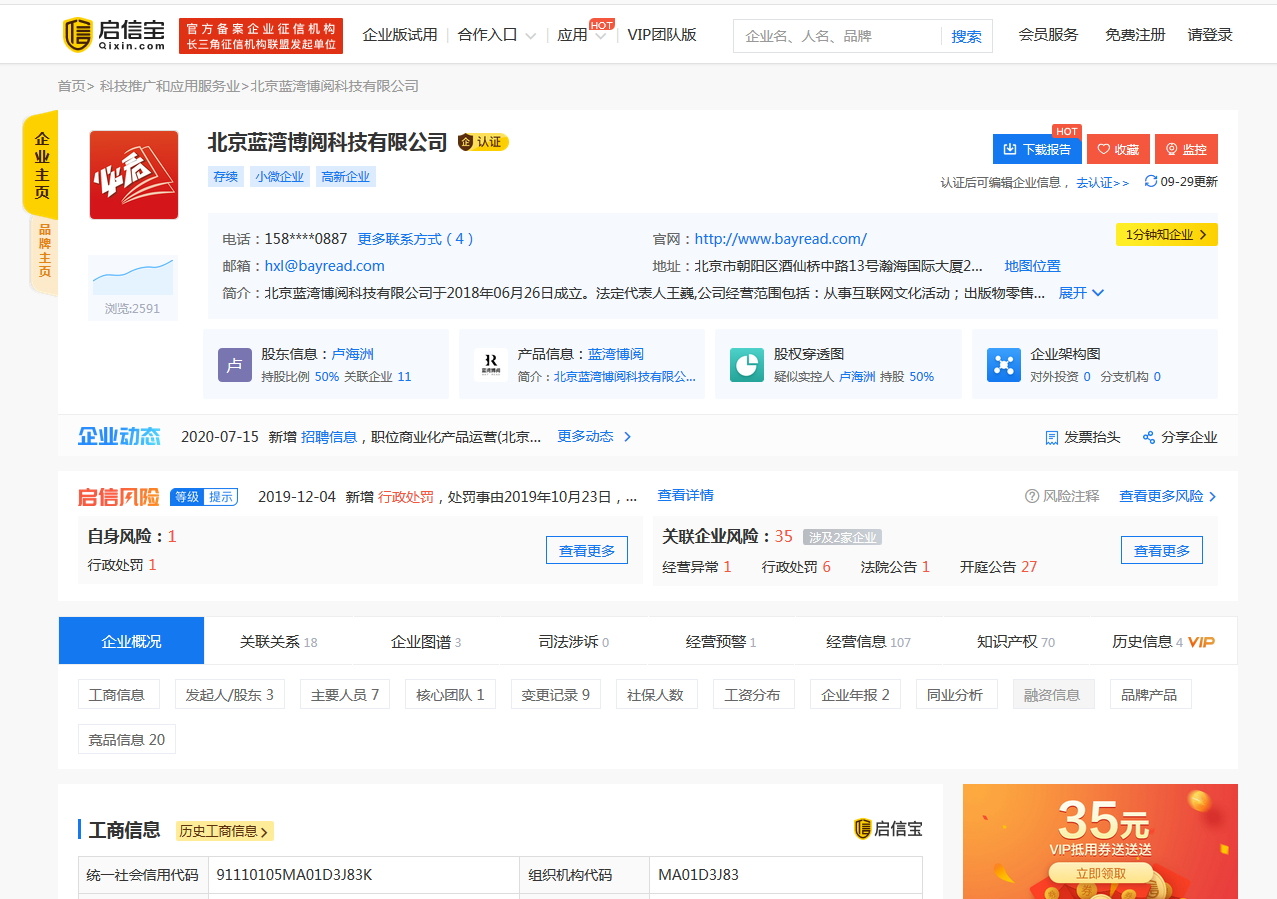
Task: Open 1分钟知企业 yellow button
Action: pyautogui.click(x=1167, y=235)
